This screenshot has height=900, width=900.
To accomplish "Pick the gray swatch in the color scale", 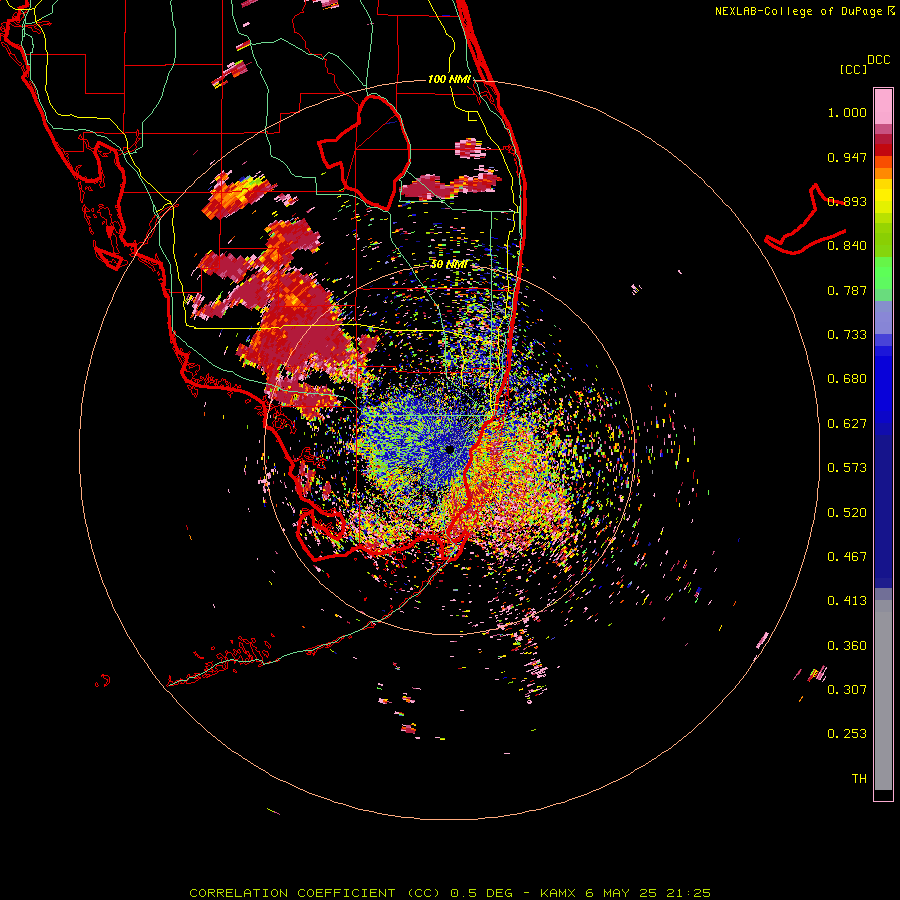I will [883, 695].
